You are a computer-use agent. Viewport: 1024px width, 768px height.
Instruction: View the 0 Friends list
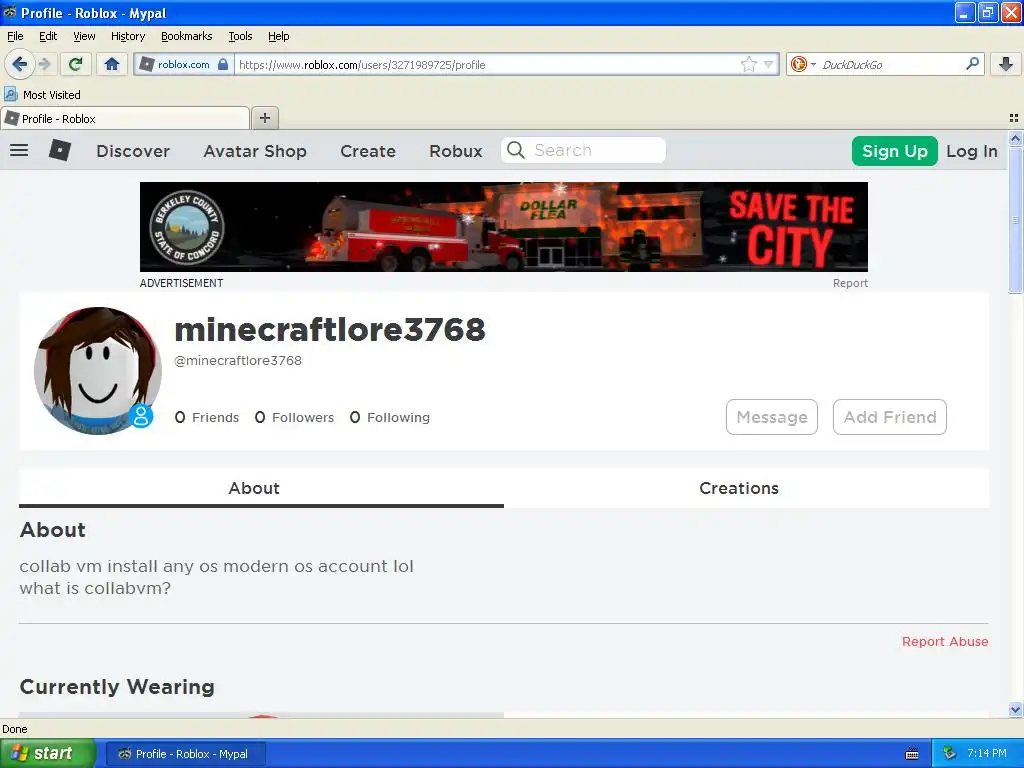(207, 417)
